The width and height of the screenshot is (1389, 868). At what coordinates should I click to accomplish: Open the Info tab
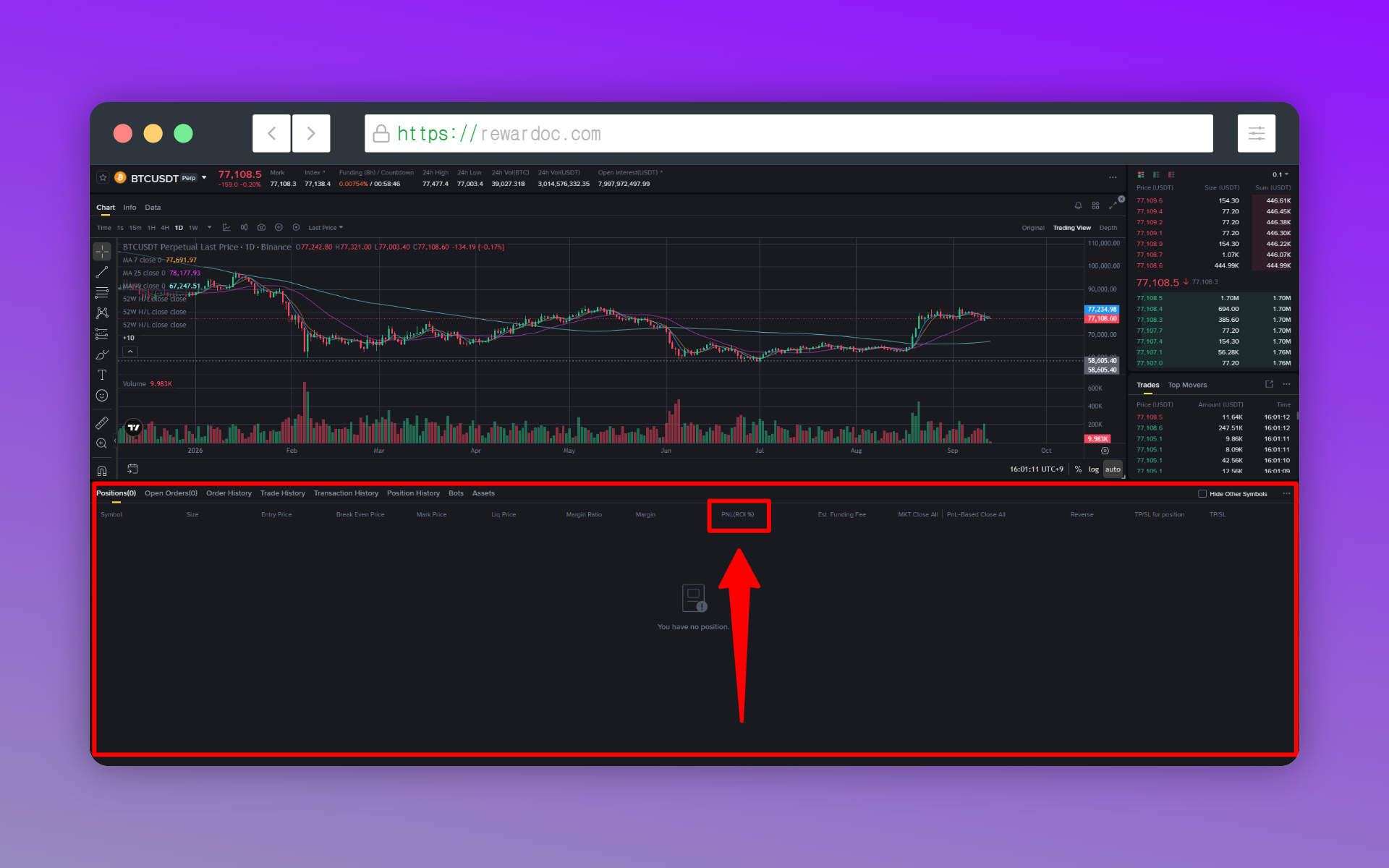coord(129,208)
